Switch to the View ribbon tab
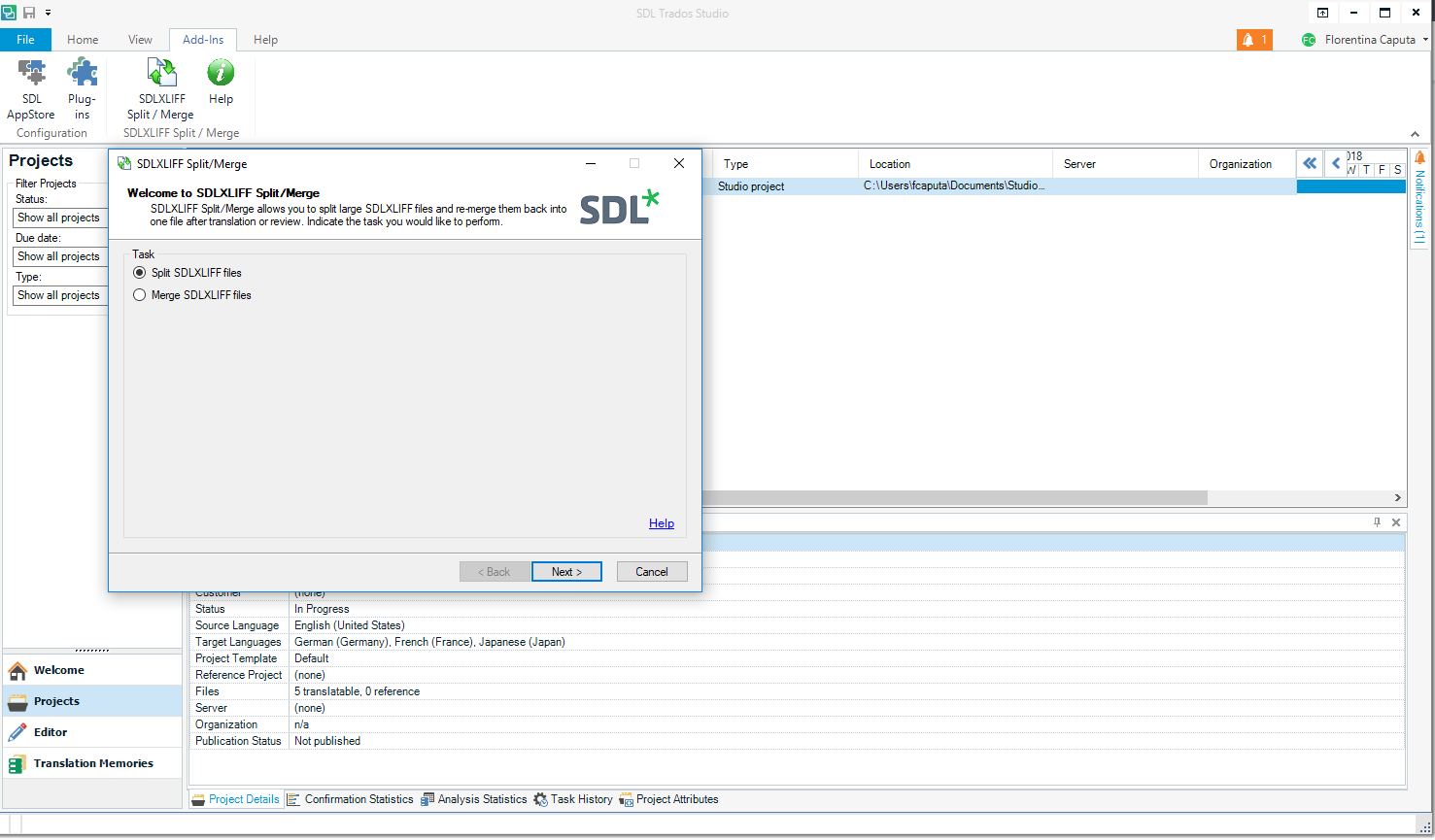The image size is (1435, 840). 140,40
